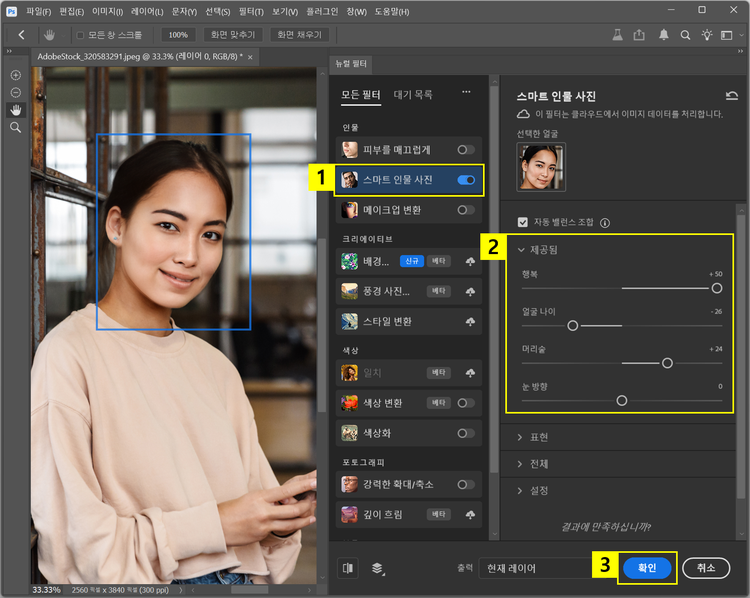Select the zoom in plus tool

(x=15, y=75)
